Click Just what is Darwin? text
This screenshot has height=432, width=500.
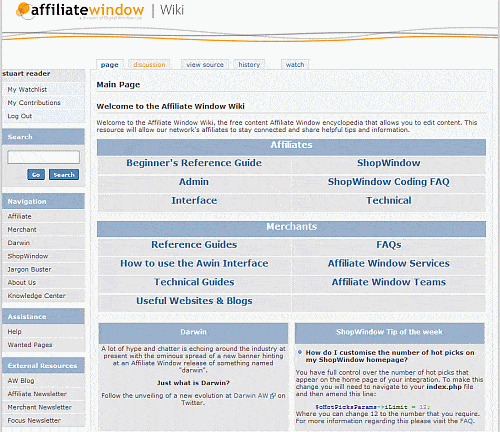point(193,383)
